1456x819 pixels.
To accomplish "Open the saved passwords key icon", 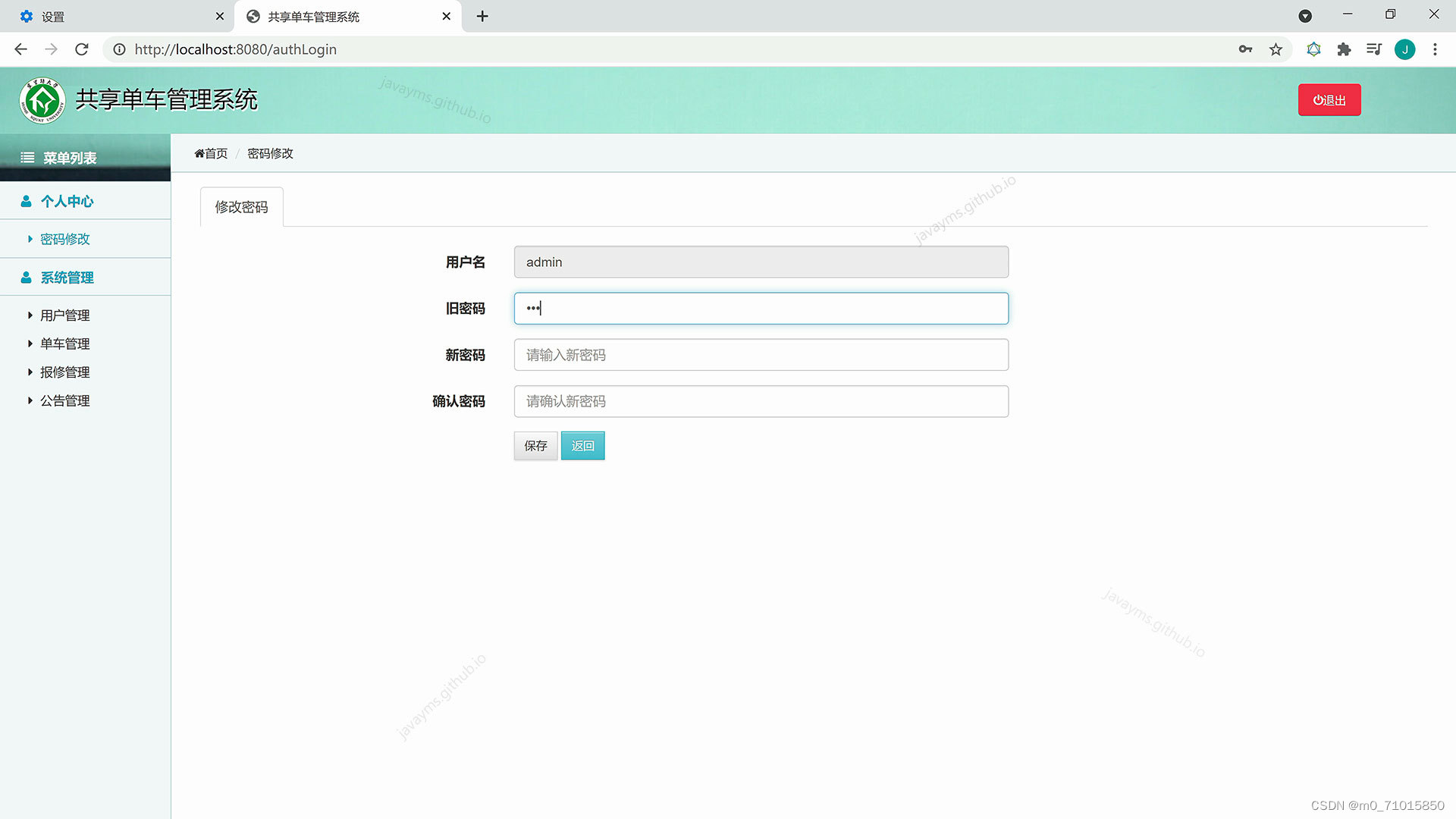I will click(1245, 49).
